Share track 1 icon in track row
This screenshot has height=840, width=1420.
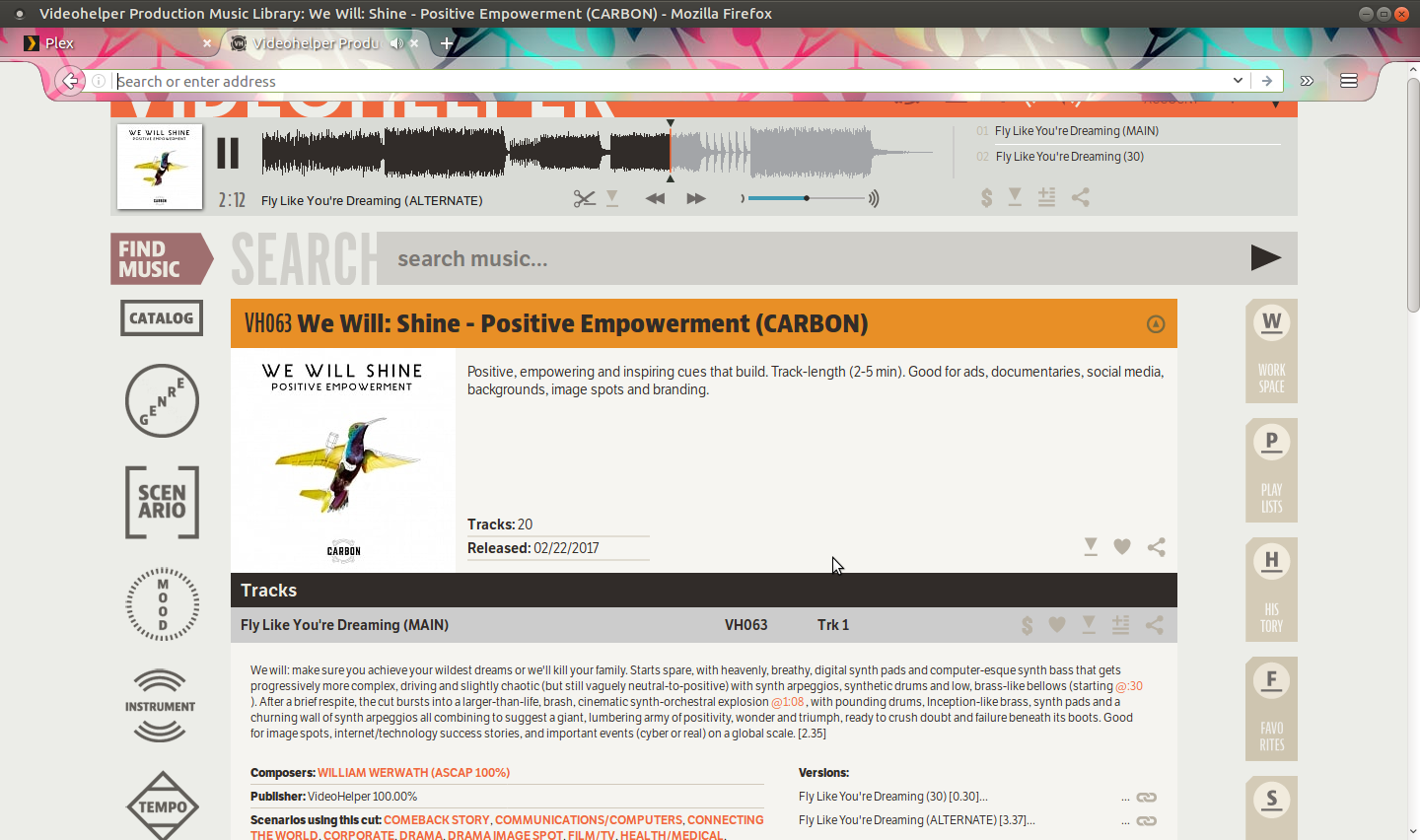pyautogui.click(x=1155, y=625)
